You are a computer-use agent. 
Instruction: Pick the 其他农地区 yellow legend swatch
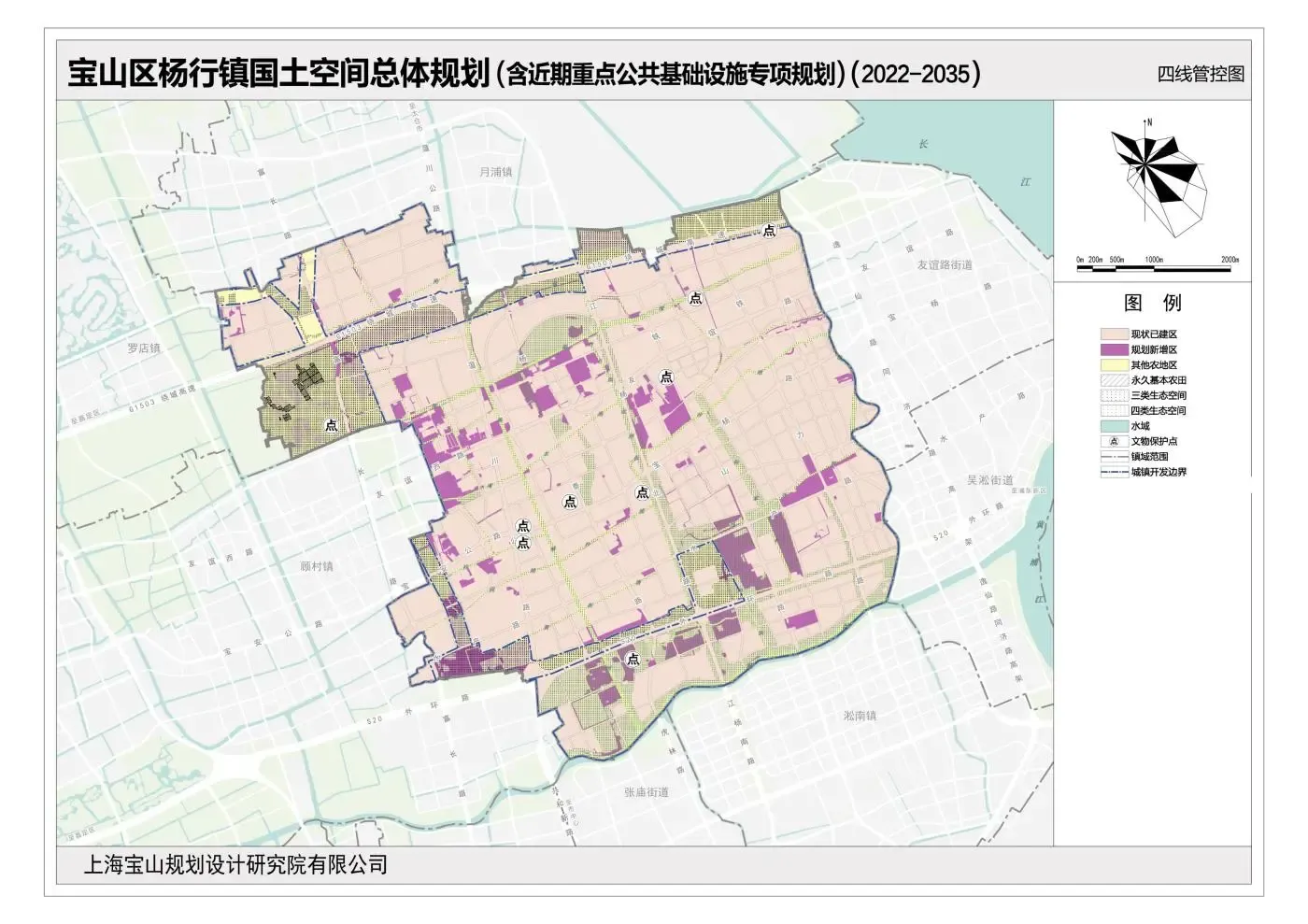click(x=1114, y=365)
